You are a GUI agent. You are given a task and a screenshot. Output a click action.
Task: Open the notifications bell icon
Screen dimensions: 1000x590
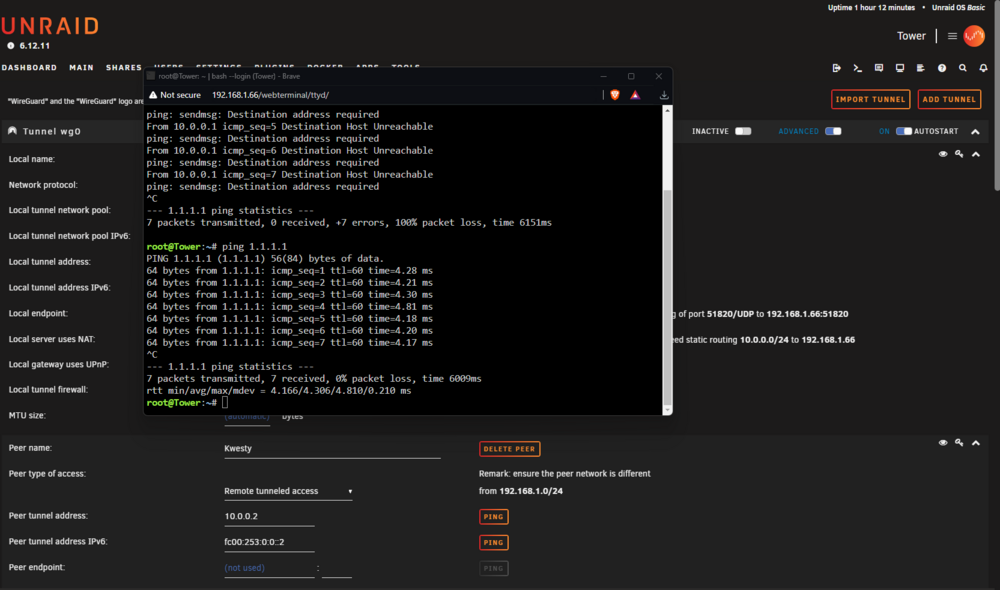(x=983, y=68)
